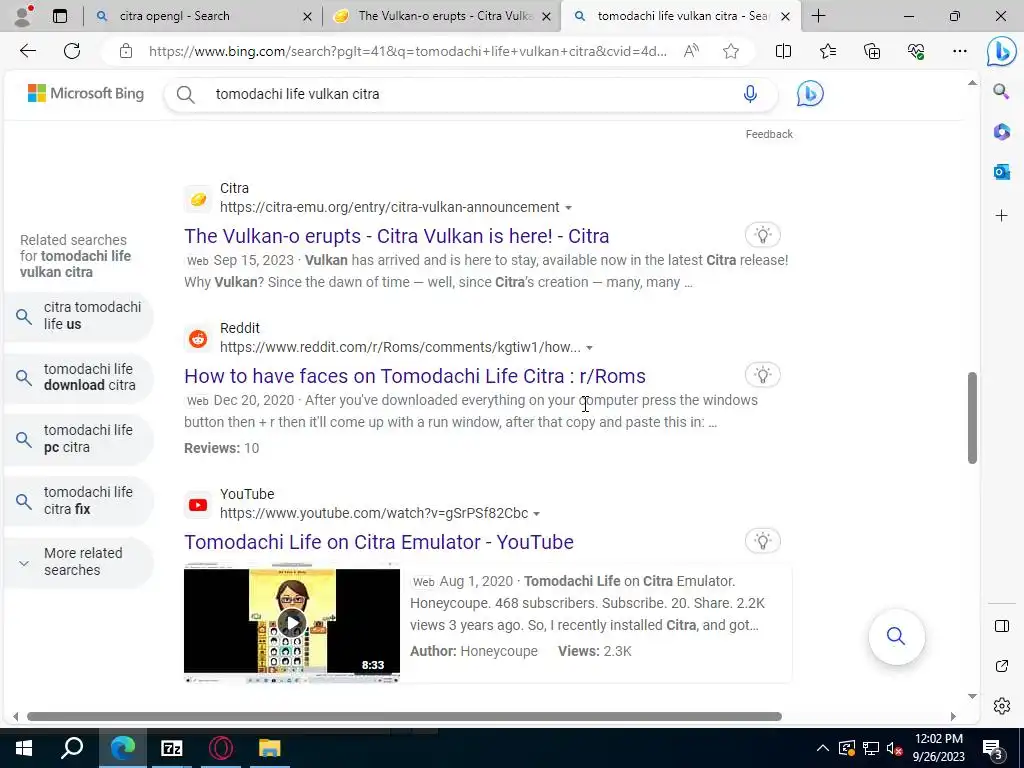Click the lightbulb icon beside the Citra Vulkan result
The width and height of the screenshot is (1024, 768).
tap(763, 234)
